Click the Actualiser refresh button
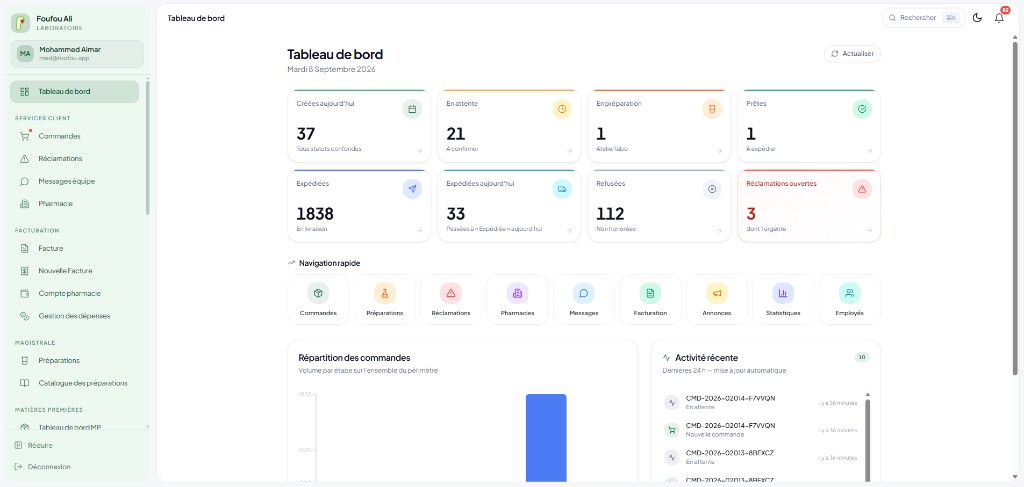Image resolution: width=1024 pixels, height=487 pixels. point(852,54)
